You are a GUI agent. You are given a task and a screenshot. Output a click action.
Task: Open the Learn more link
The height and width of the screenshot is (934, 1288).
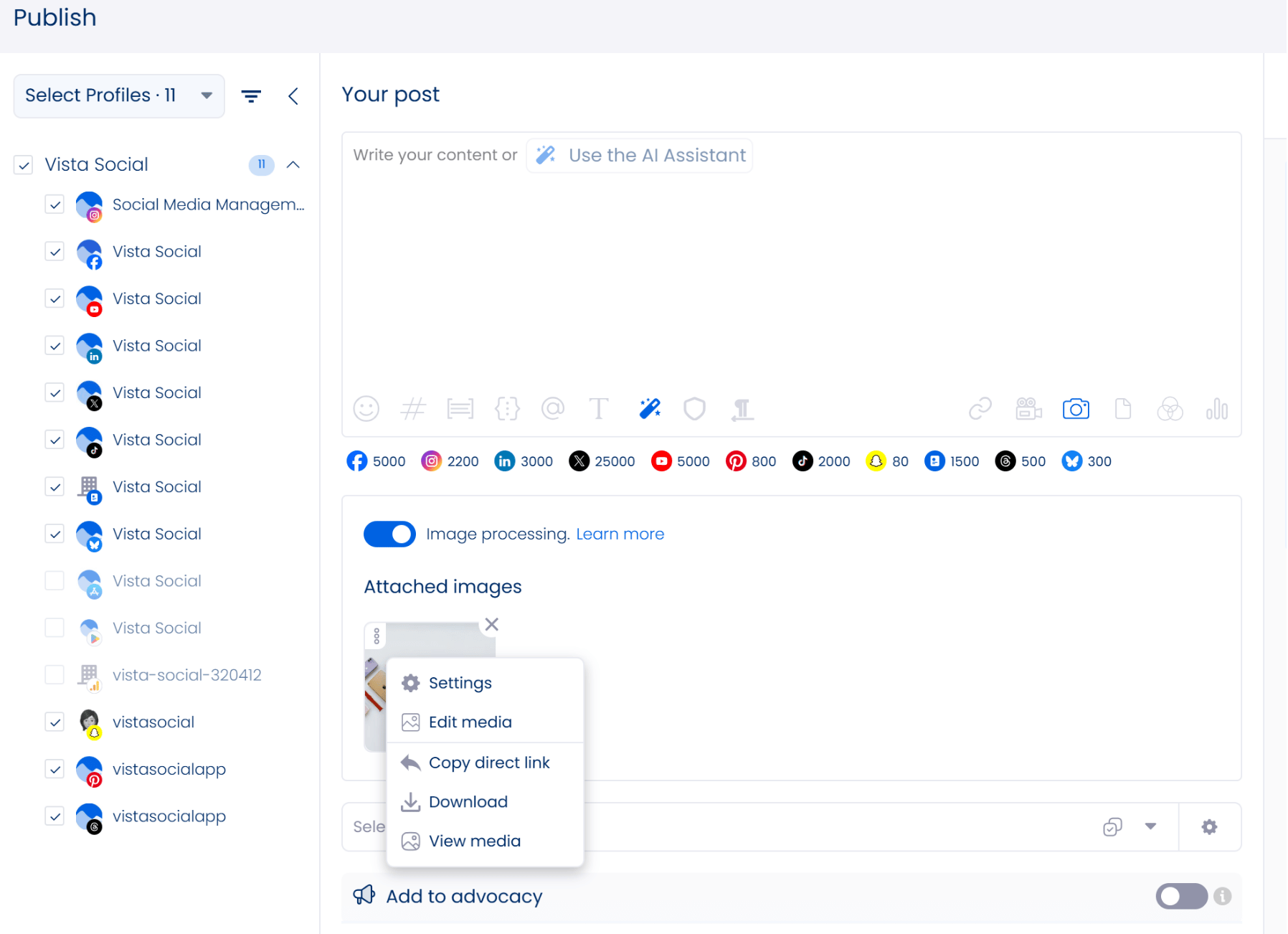[620, 534]
